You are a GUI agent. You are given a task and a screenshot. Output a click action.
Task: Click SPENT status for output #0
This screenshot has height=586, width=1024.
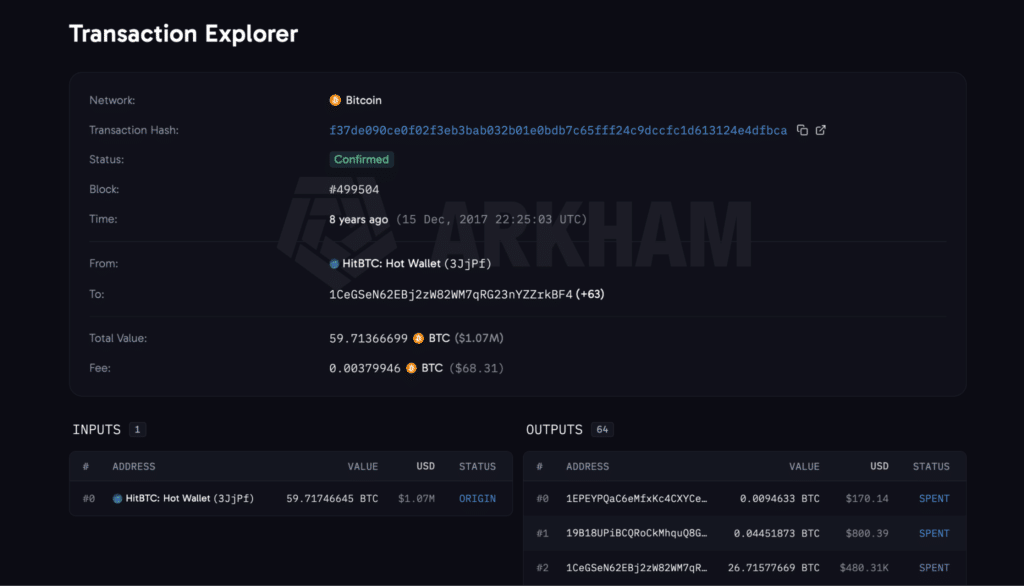pos(934,498)
